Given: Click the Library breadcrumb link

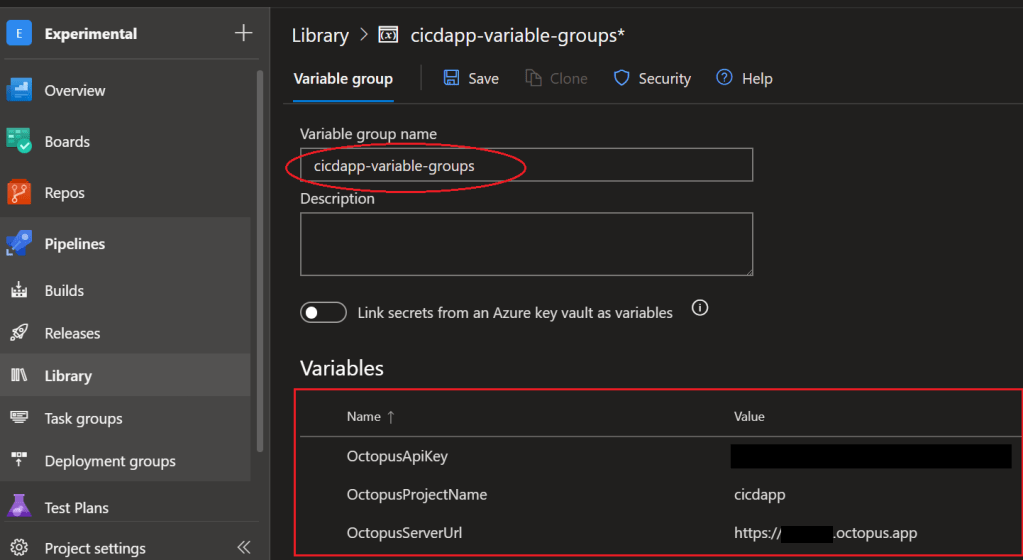Looking at the screenshot, I should [319, 35].
